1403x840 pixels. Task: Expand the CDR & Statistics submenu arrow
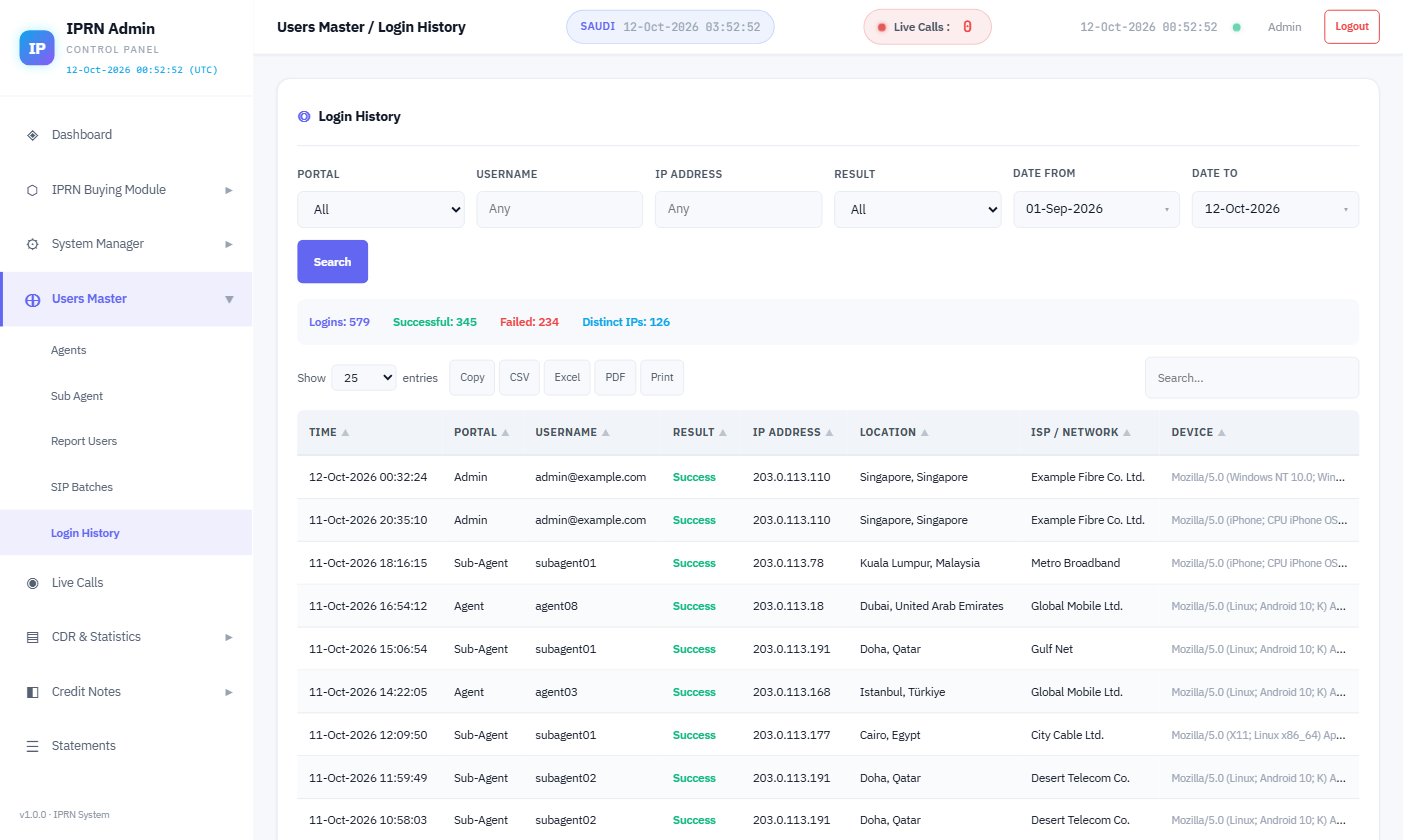(x=229, y=637)
